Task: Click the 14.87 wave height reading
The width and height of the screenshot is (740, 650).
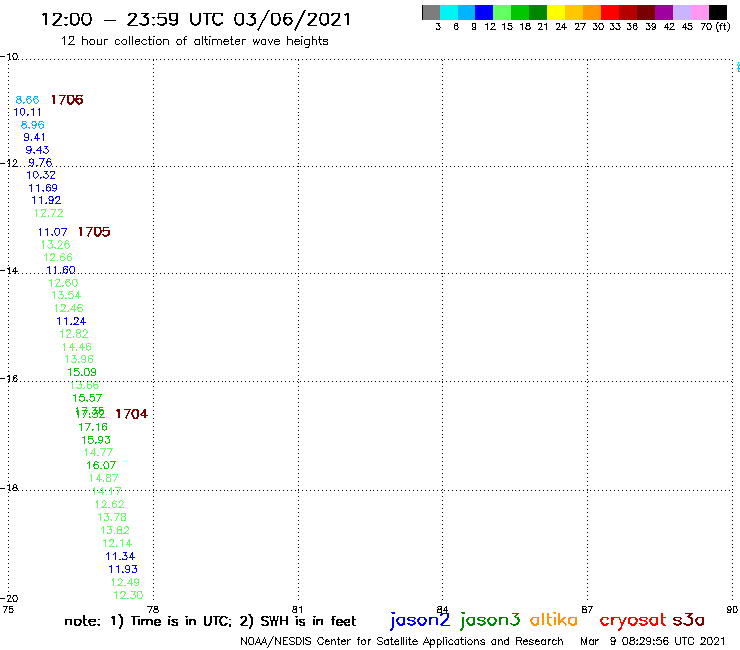Action: (x=103, y=478)
